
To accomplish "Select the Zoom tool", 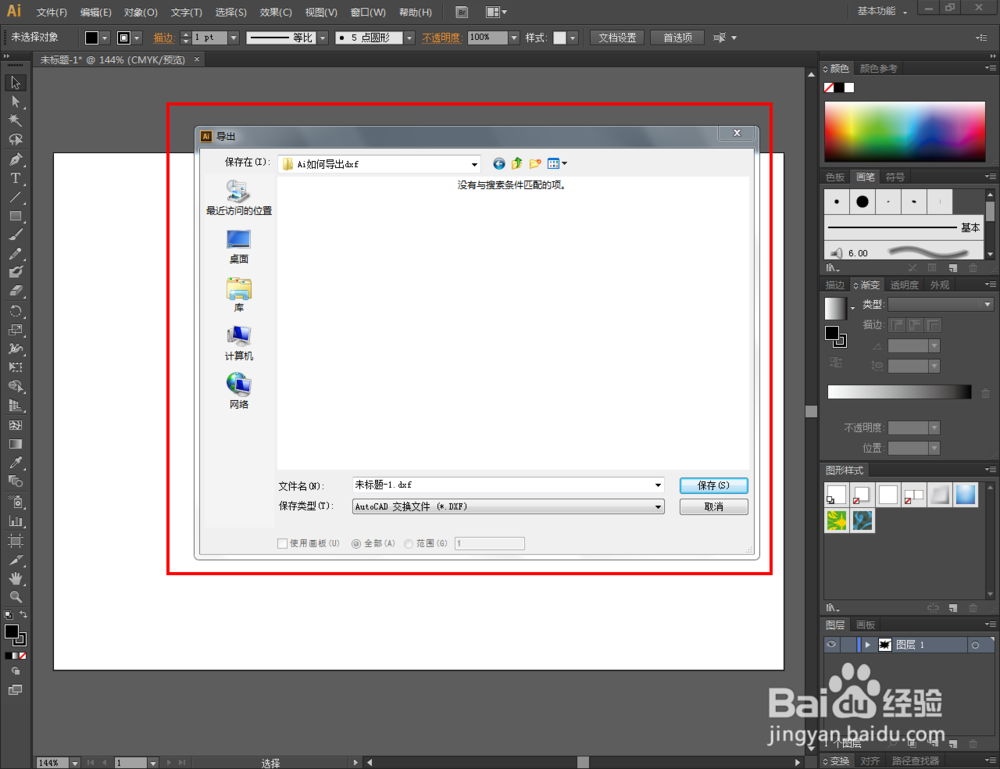I will [15, 597].
